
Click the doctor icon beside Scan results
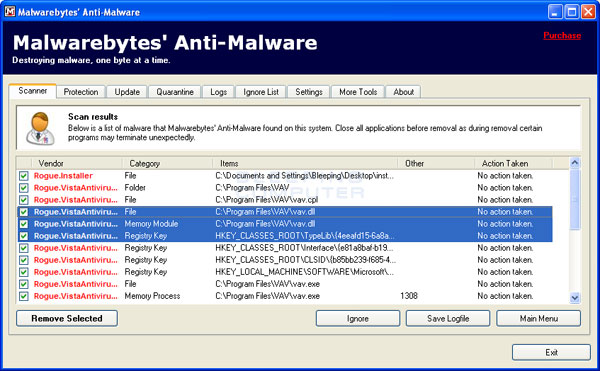point(40,129)
